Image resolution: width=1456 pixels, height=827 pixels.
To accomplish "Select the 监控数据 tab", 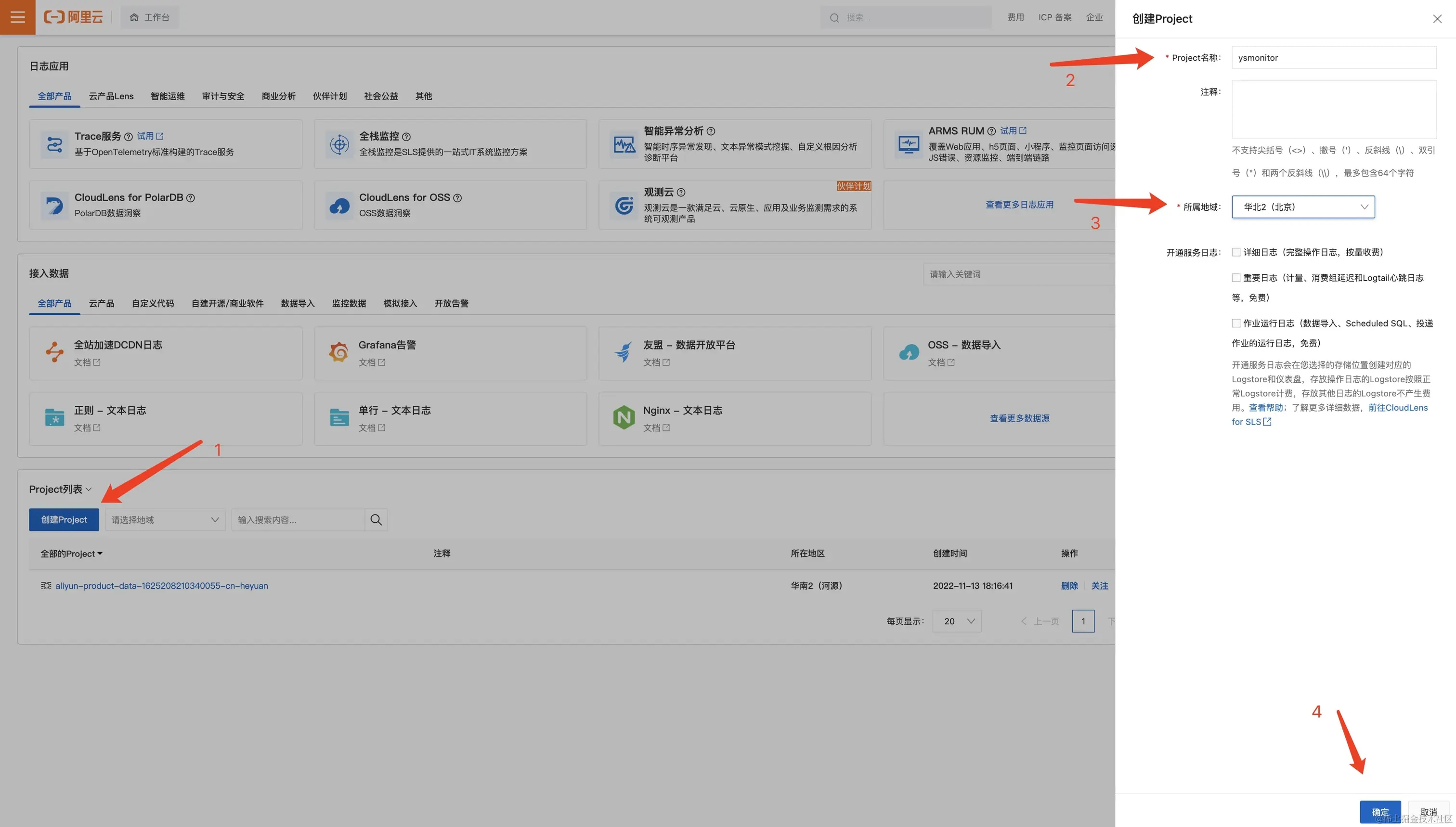I will pos(349,303).
